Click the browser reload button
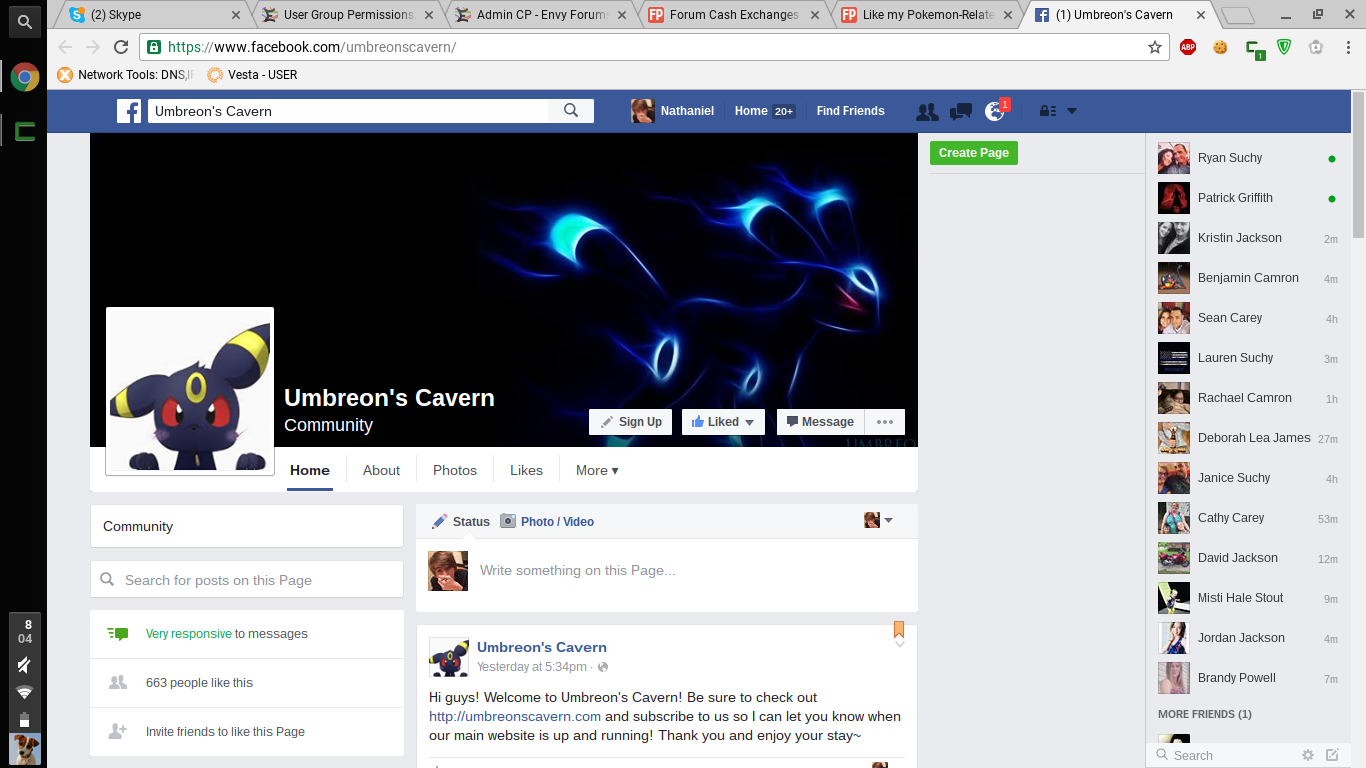Screen dimensions: 1366x768 pos(121,47)
